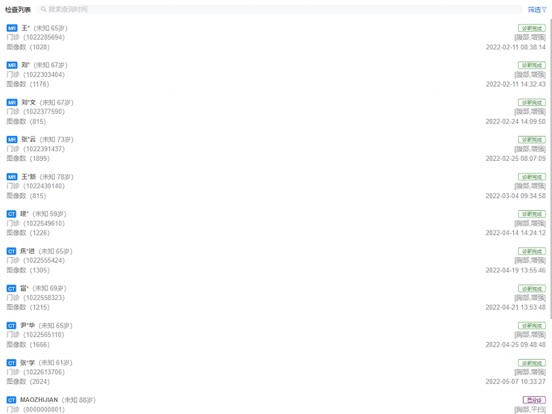Click the MR badge for patient 张*云

[12, 139]
